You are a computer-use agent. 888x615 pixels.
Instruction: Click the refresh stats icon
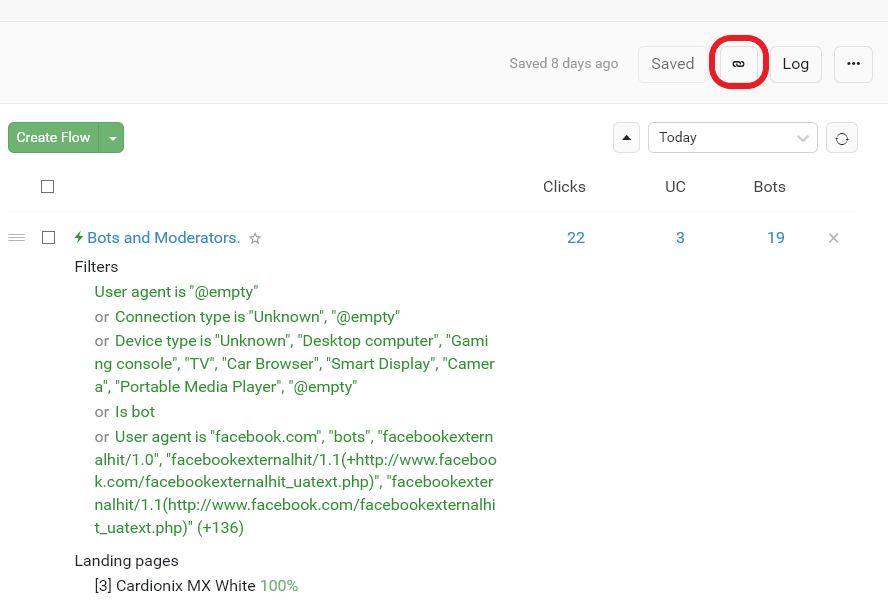pyautogui.click(x=842, y=138)
